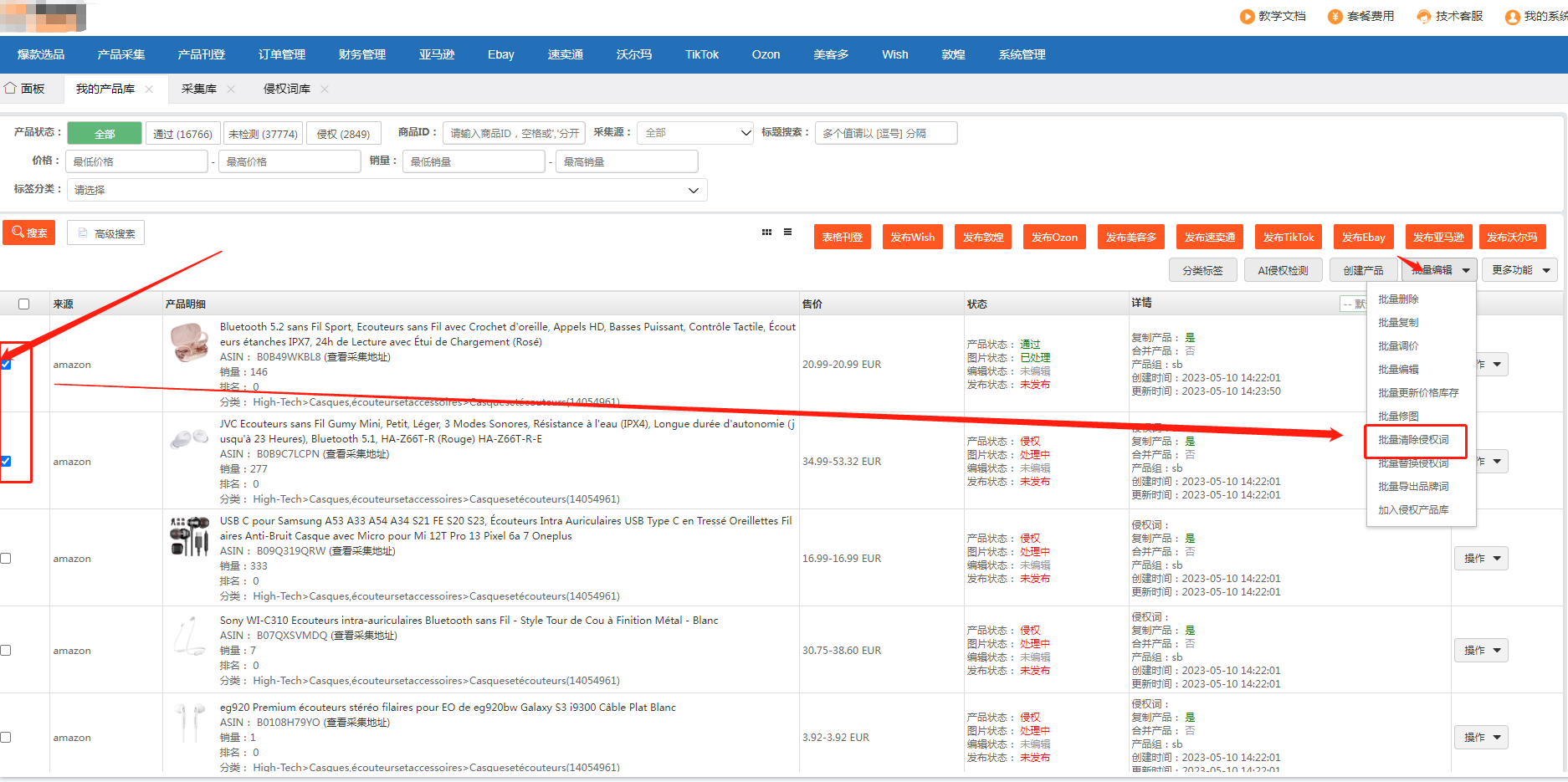Screen dimensions: 1568x782
Task: Open the 技术客服 support icon
Action: click(1424, 17)
